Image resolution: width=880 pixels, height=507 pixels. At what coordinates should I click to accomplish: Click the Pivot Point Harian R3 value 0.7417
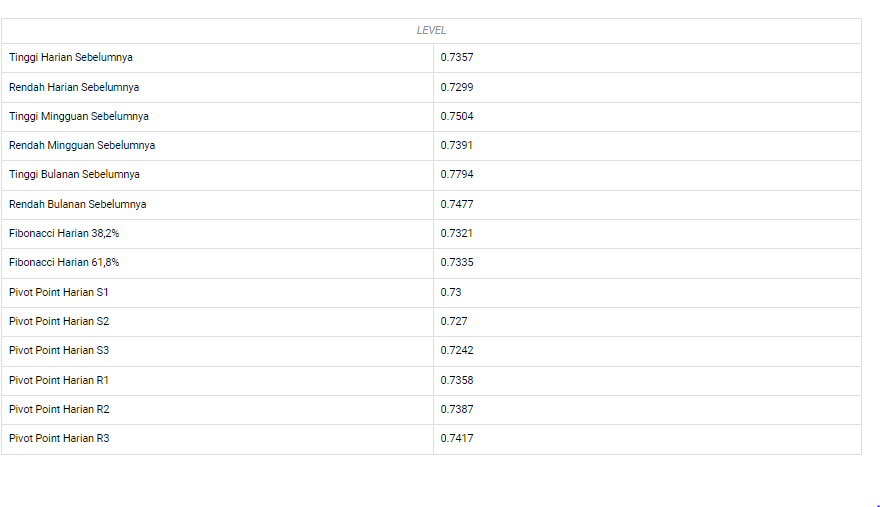(457, 438)
